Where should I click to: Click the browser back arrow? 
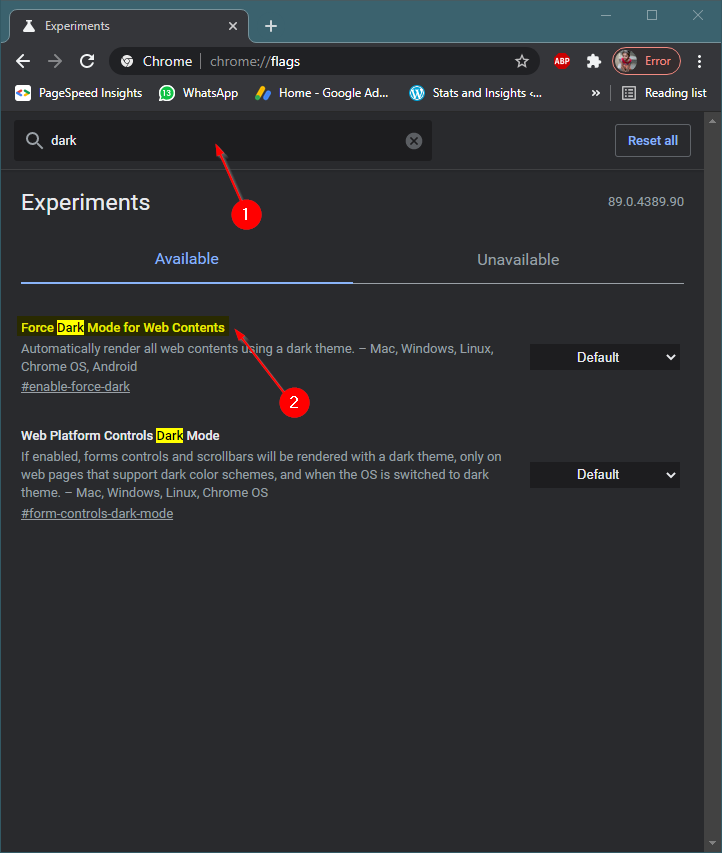coord(23,61)
